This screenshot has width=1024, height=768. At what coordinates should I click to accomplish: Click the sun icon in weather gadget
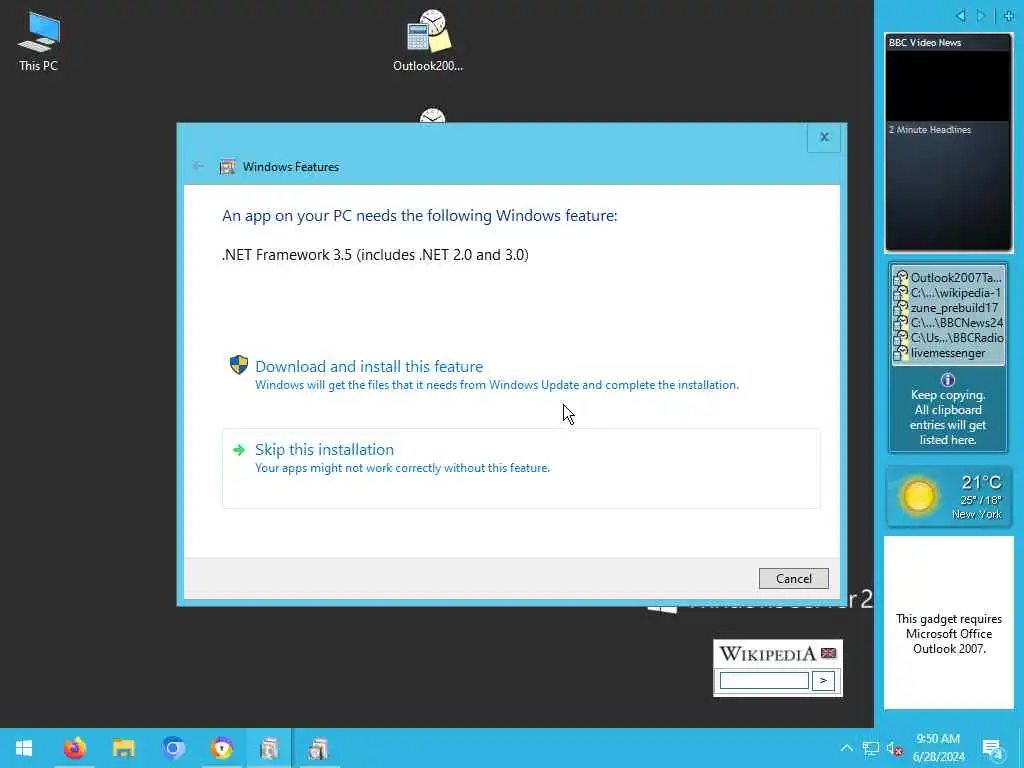(x=918, y=497)
